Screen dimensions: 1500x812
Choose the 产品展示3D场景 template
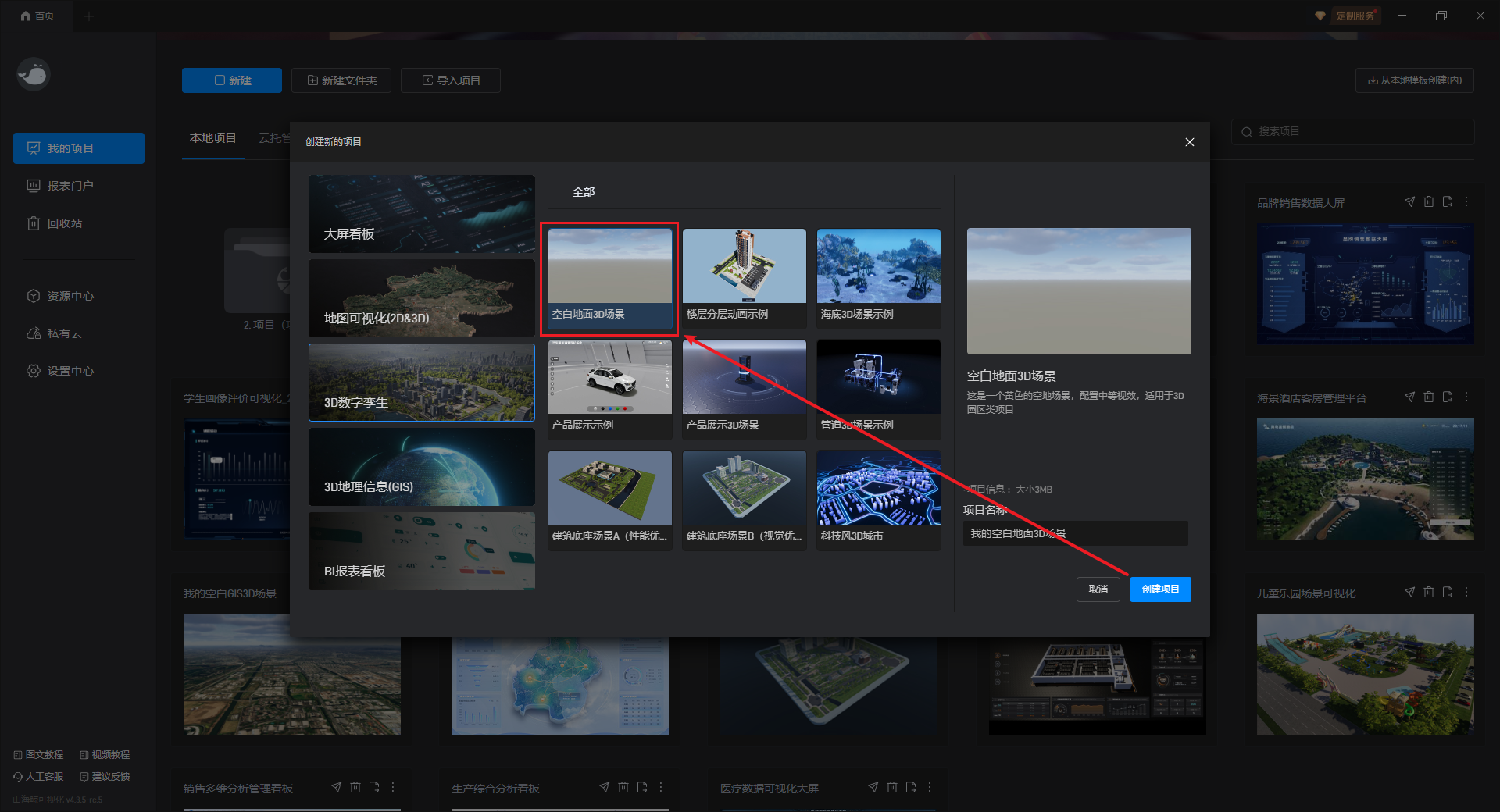click(x=745, y=390)
